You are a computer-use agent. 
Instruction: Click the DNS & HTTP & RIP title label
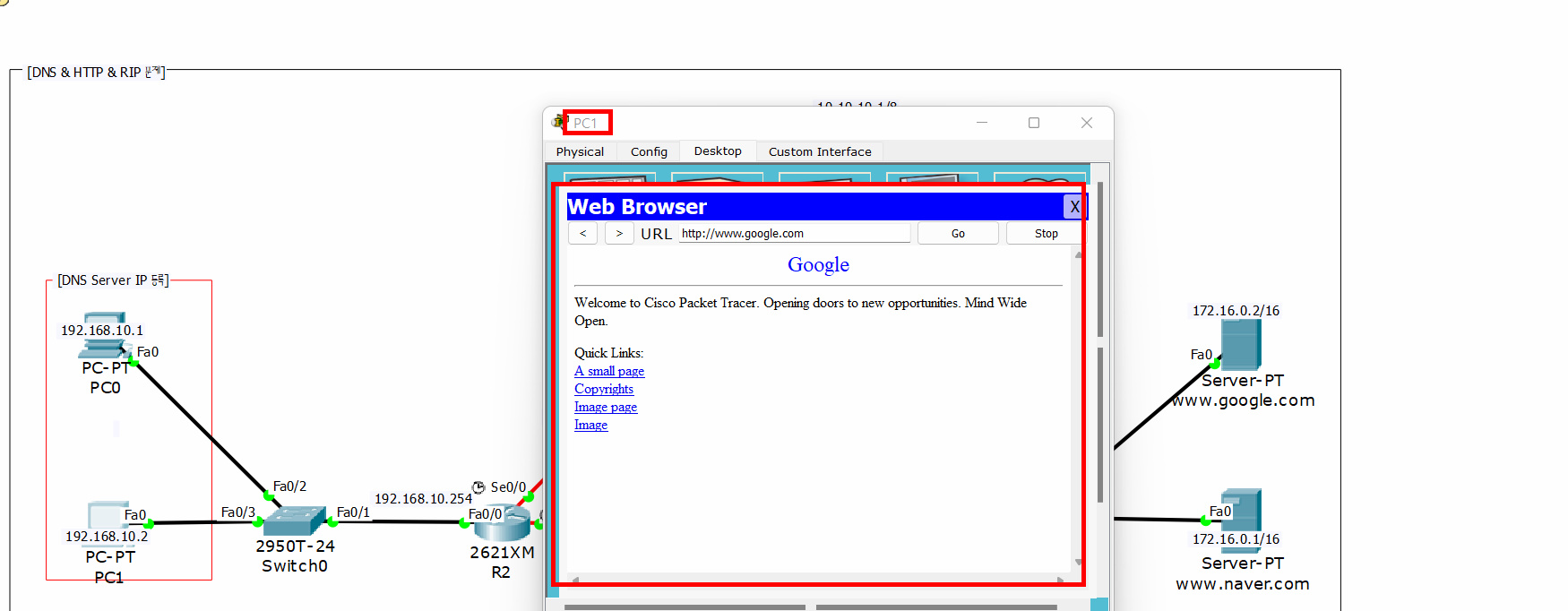[x=96, y=73]
